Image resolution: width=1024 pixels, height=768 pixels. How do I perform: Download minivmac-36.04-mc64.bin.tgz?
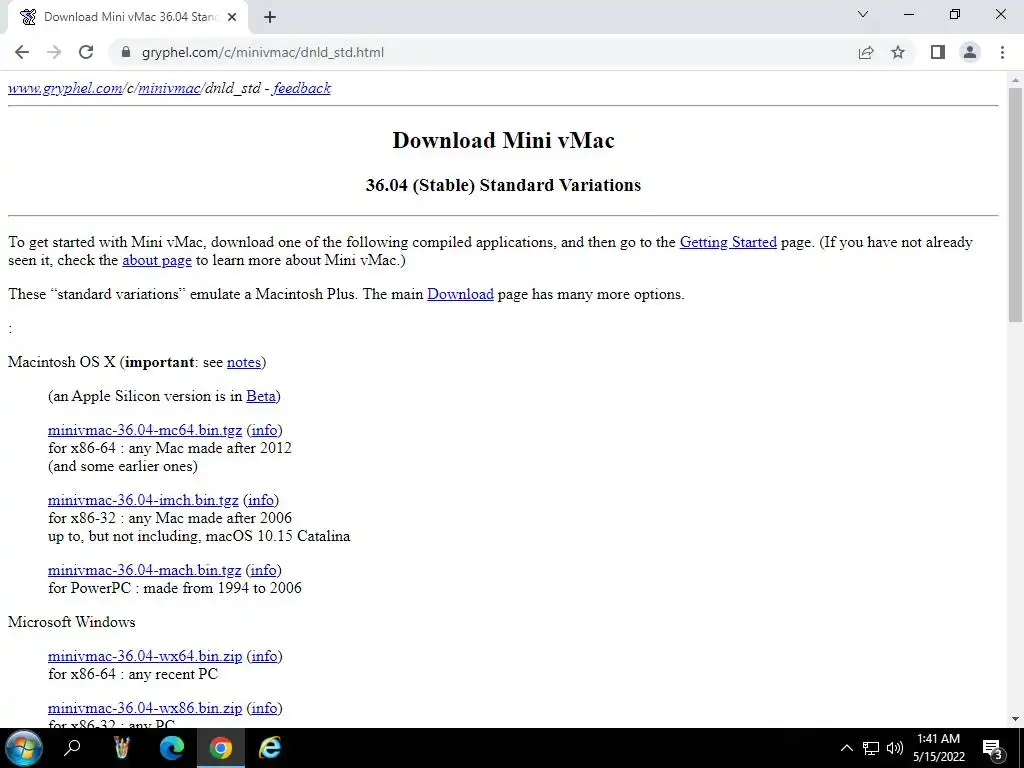(145, 430)
